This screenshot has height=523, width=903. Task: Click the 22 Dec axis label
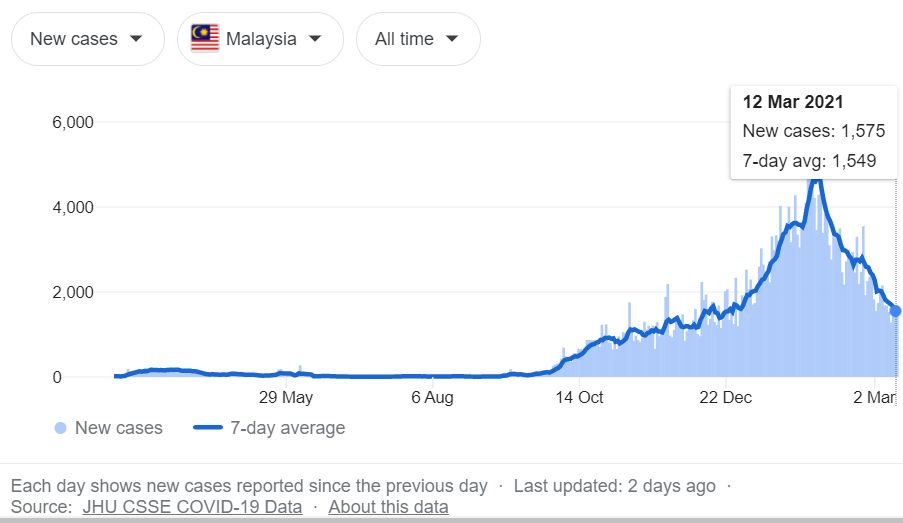pos(724,398)
